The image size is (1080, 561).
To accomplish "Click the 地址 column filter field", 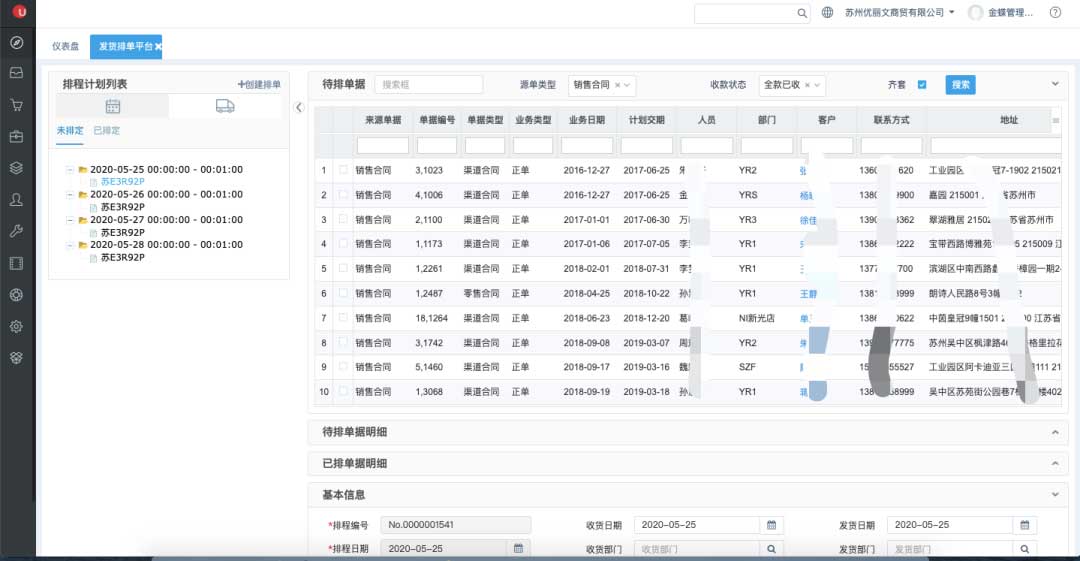I will (996, 145).
